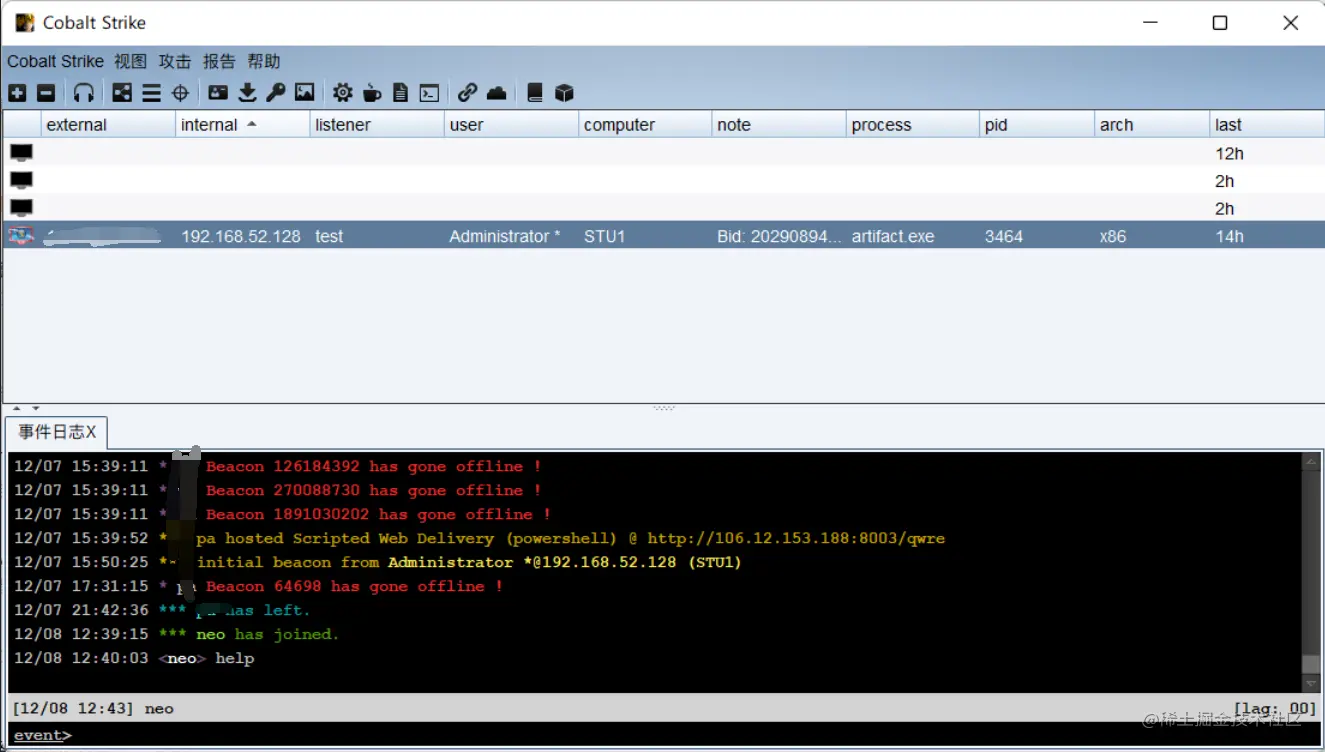Expand the top pane with the small down arrow

[x=36, y=408]
